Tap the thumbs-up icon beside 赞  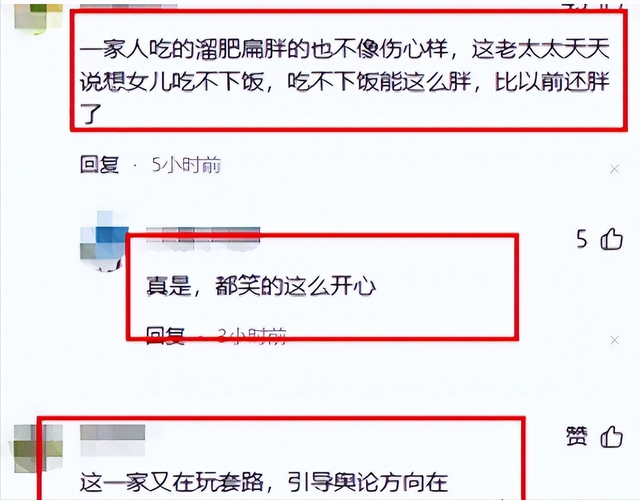pyautogui.click(x=611, y=437)
